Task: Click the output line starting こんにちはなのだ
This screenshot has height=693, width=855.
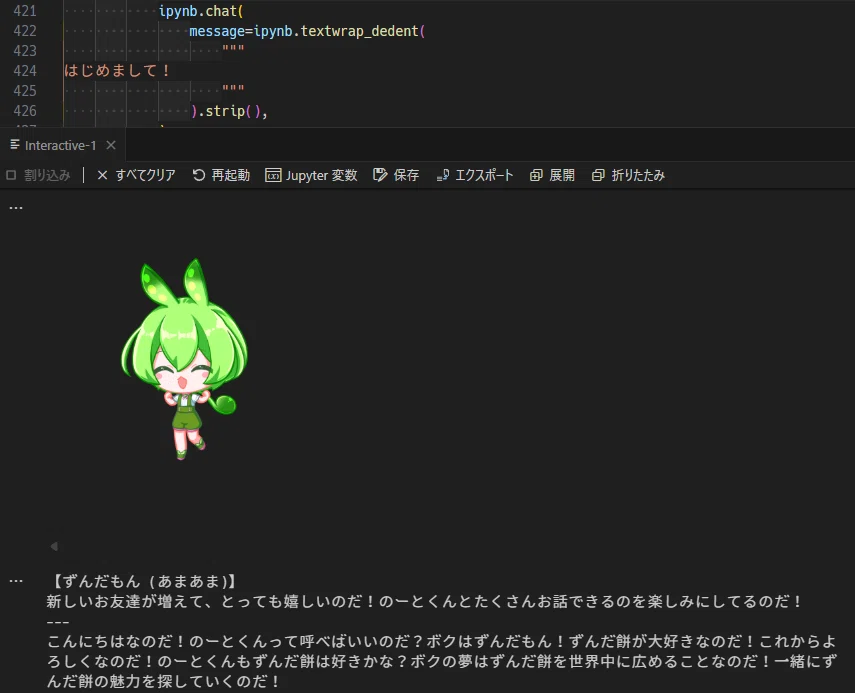Action: point(442,641)
